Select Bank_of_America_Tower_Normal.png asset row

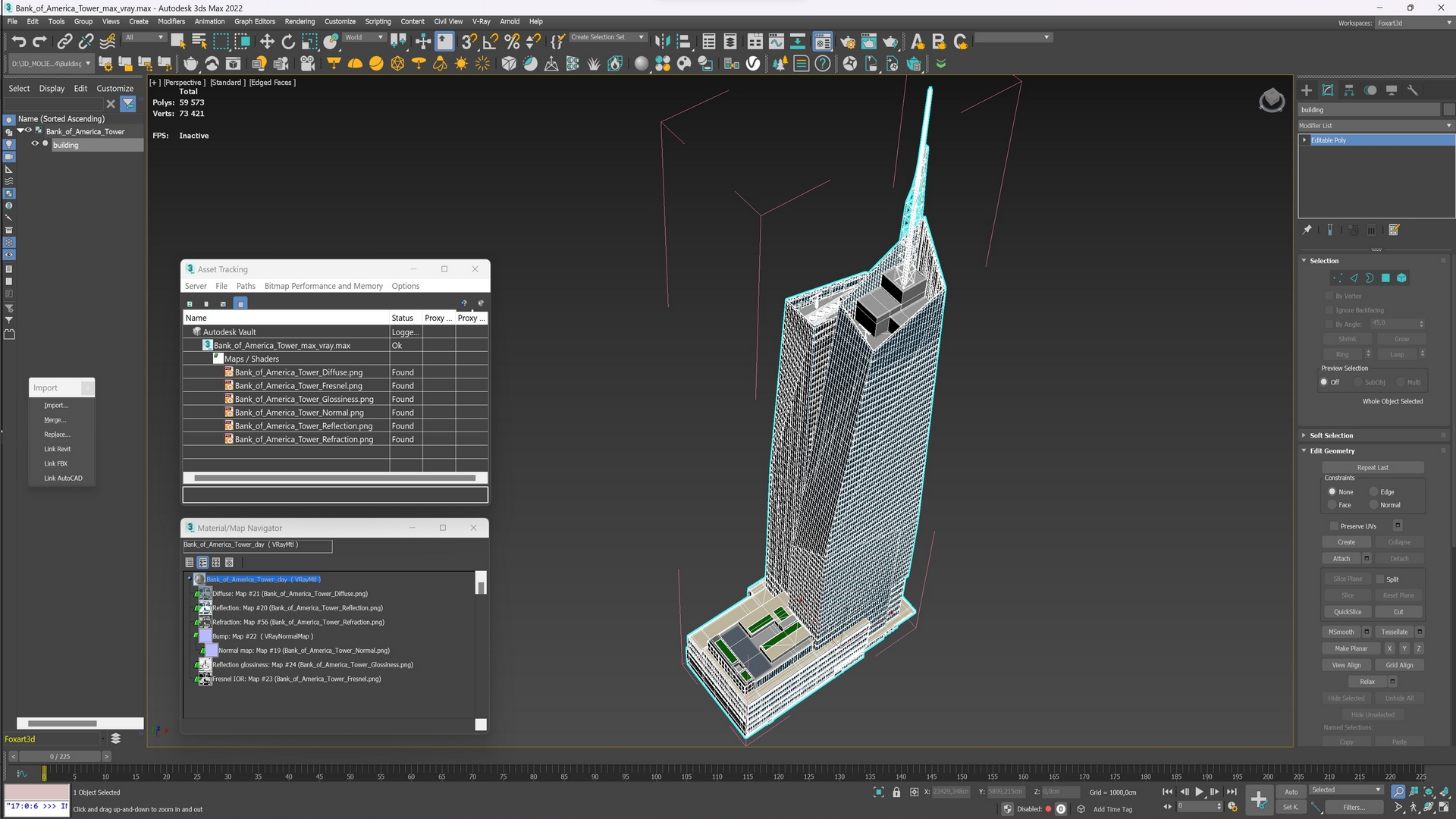point(299,413)
